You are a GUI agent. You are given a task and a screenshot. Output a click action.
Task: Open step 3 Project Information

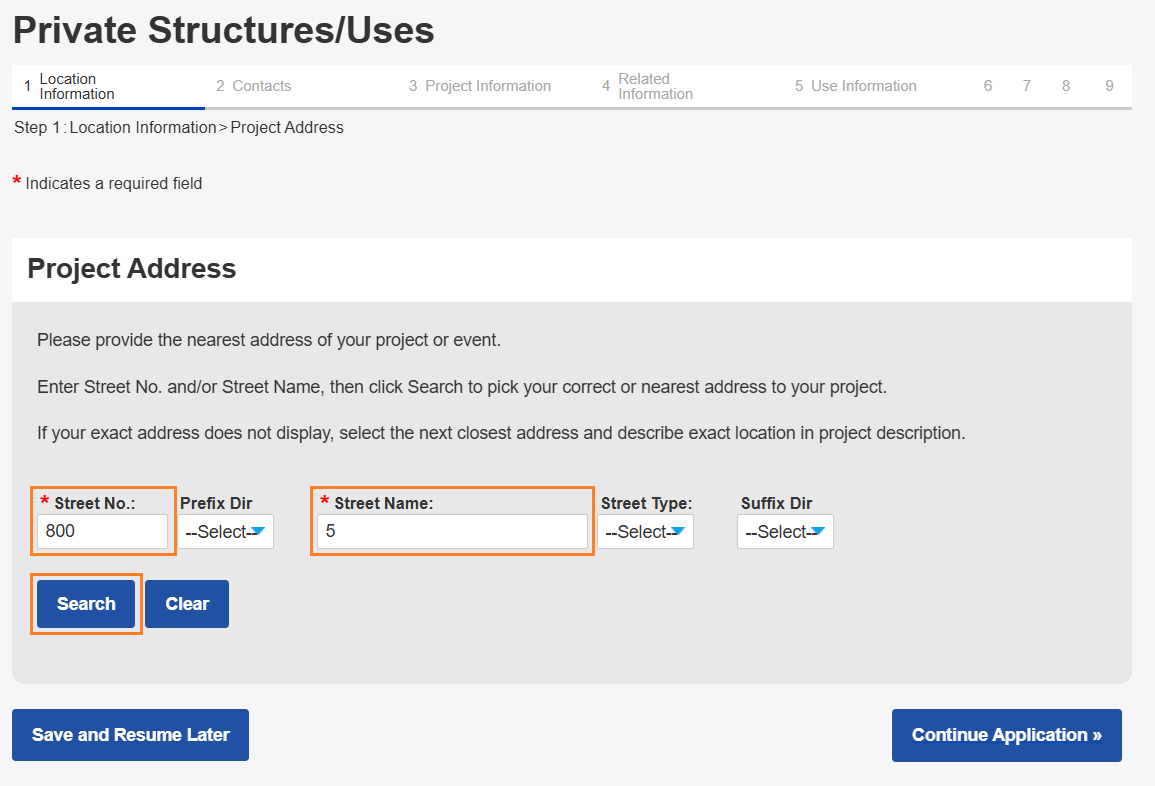480,87
